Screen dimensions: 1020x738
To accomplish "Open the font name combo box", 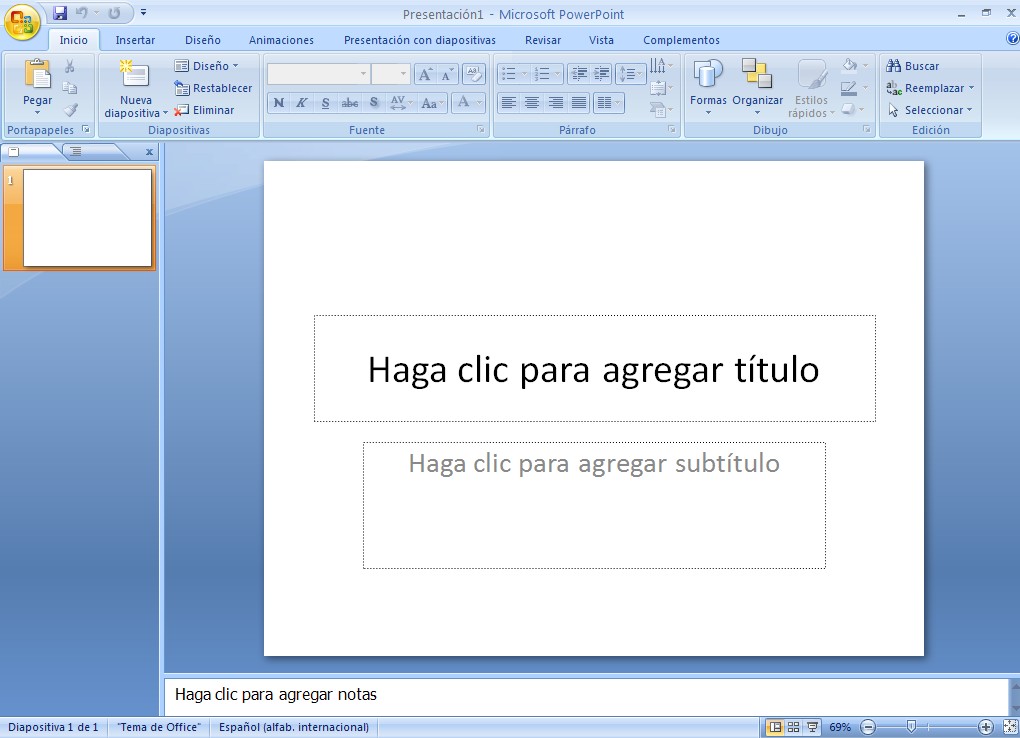I will 319,74.
